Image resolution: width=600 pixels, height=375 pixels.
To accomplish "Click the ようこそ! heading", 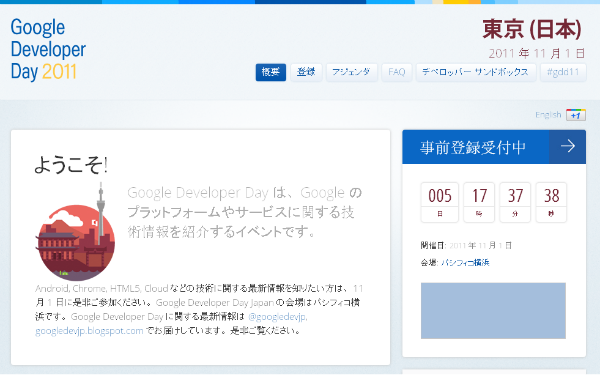I will (x=71, y=165).
